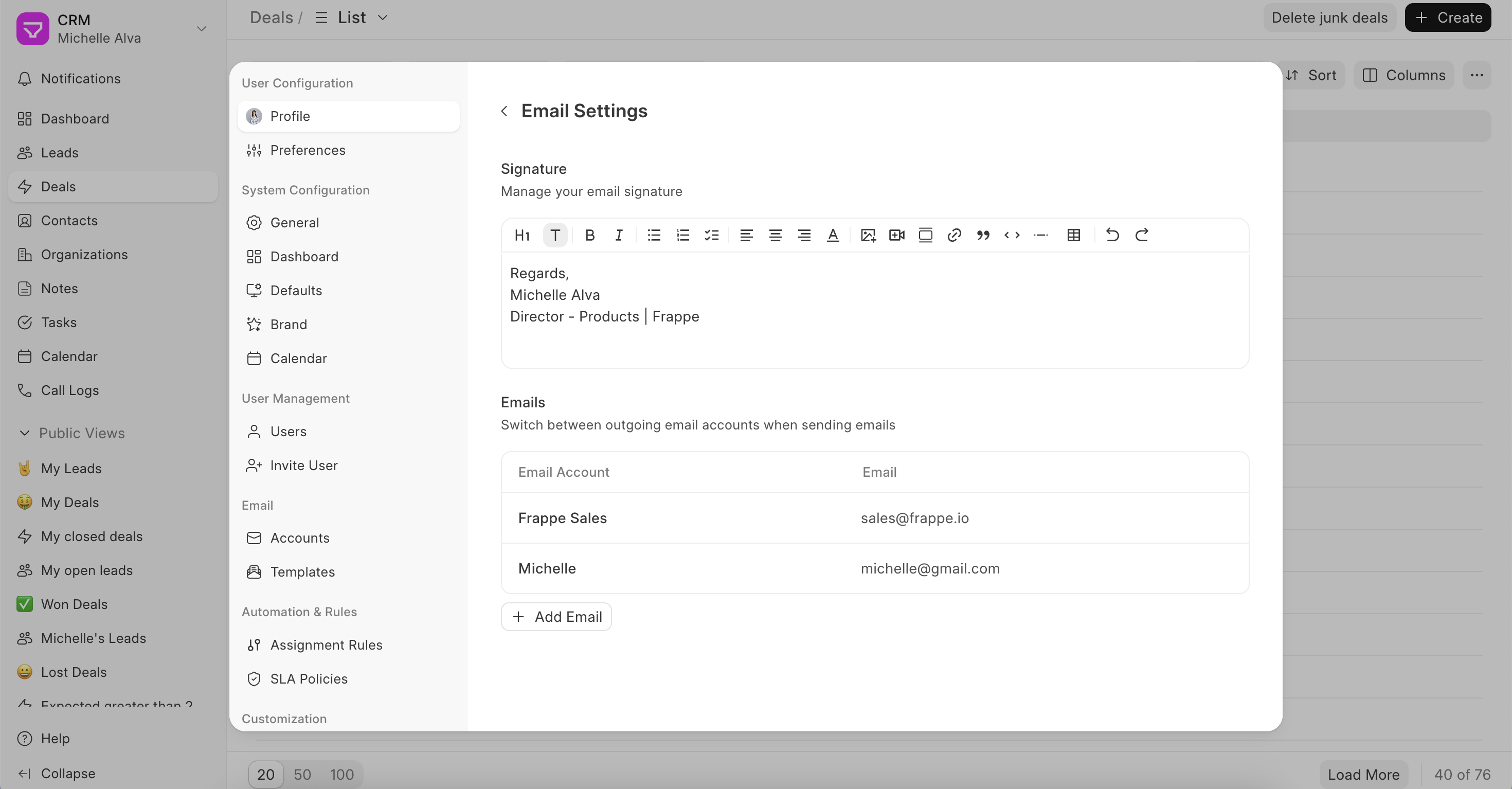Insert a table in the signature

(1073, 236)
